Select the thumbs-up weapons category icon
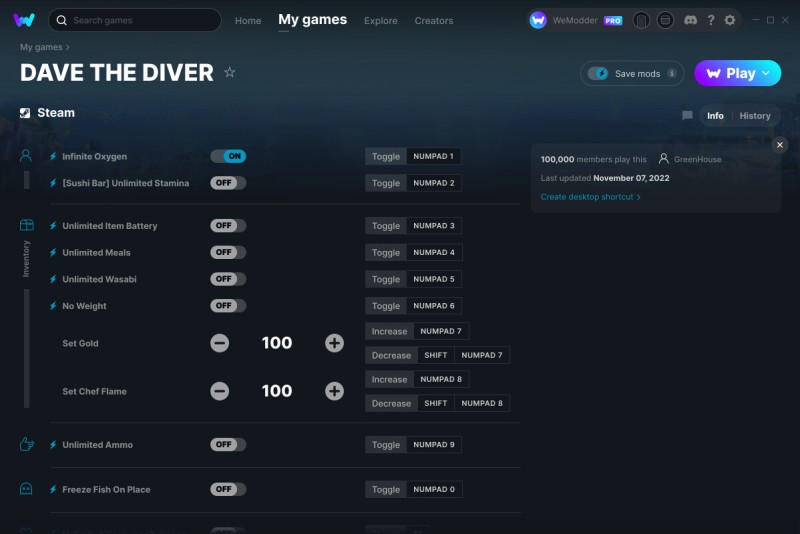Image resolution: width=800 pixels, height=534 pixels. [27, 444]
